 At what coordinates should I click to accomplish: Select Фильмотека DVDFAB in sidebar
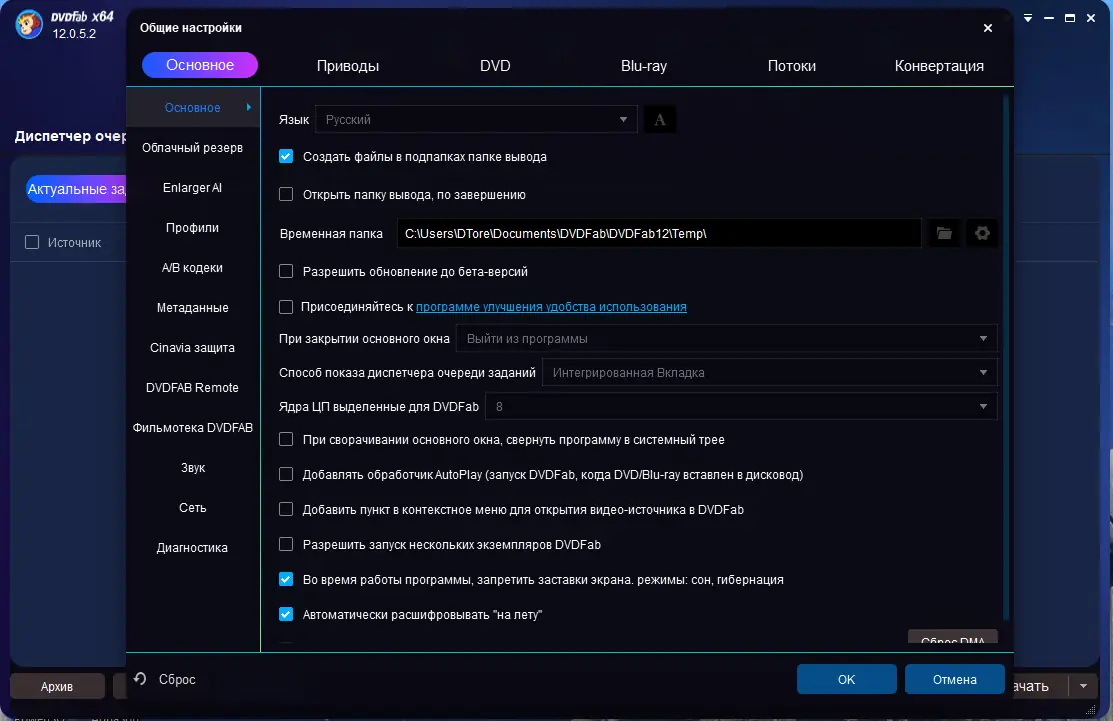(192, 427)
